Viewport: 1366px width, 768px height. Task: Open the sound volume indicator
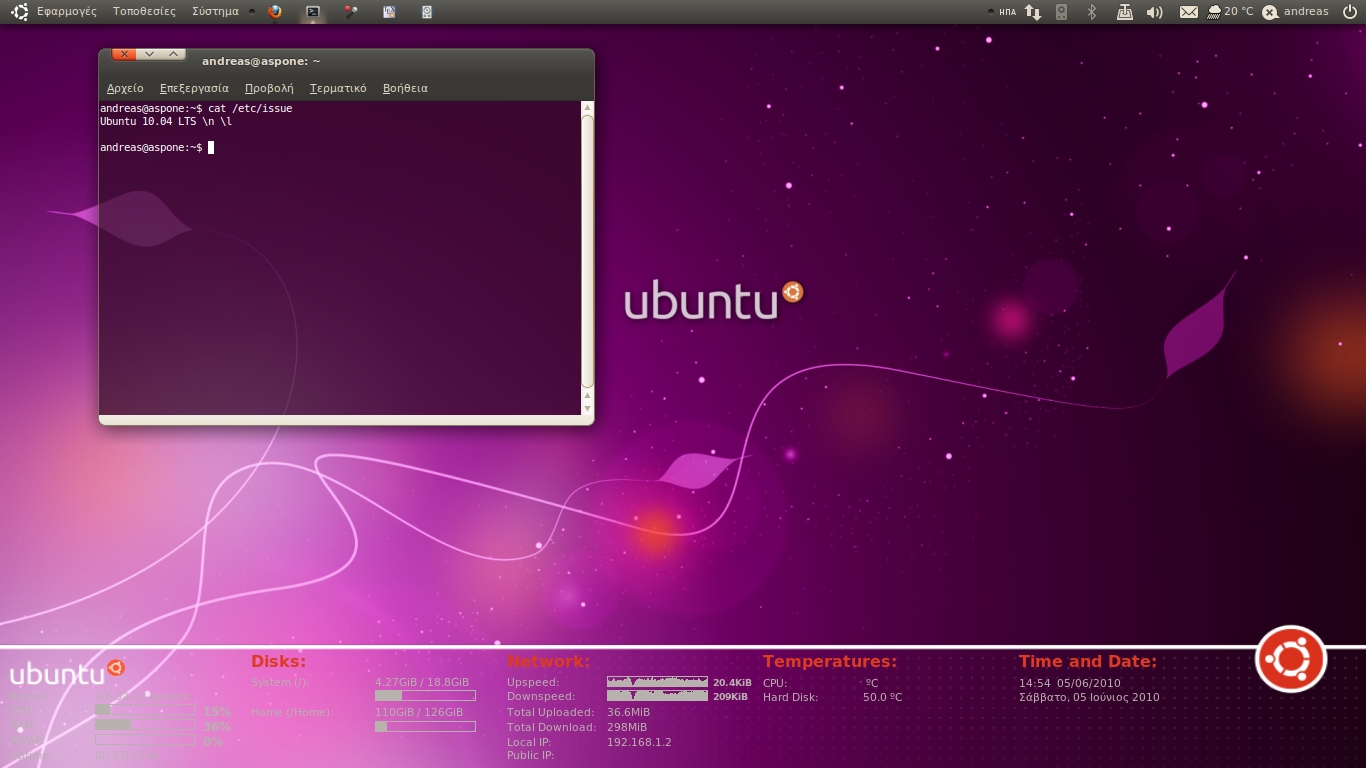tap(1155, 12)
